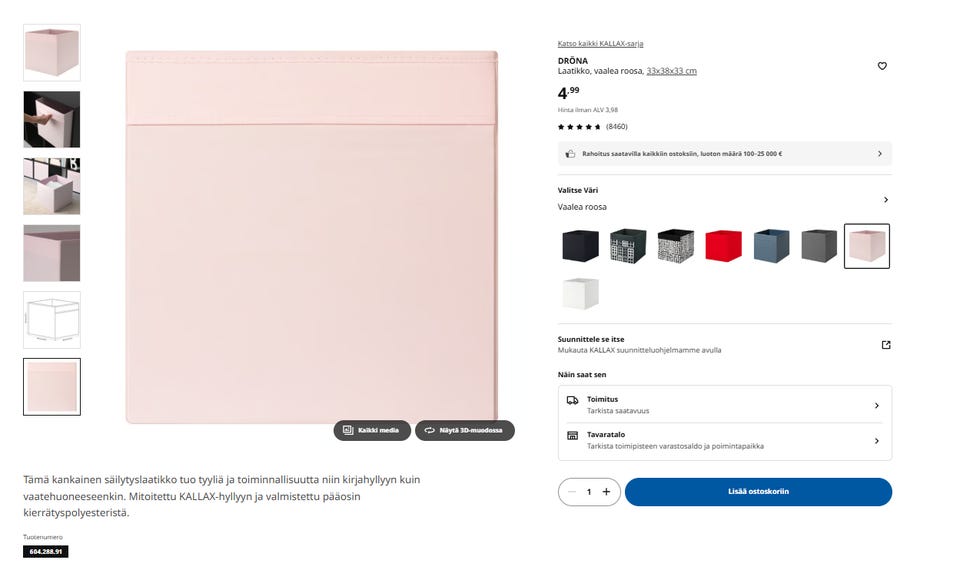Choose the blue box color swatch

[771, 246]
